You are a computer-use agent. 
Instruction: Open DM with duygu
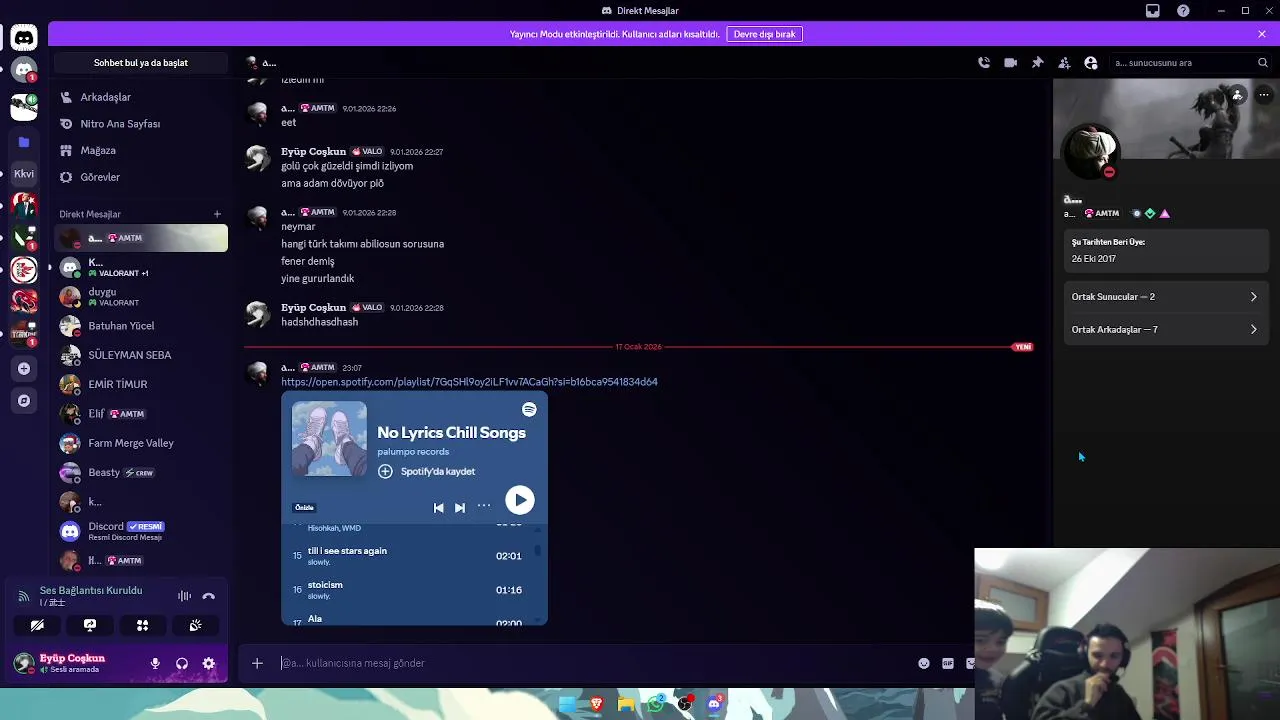click(141, 297)
